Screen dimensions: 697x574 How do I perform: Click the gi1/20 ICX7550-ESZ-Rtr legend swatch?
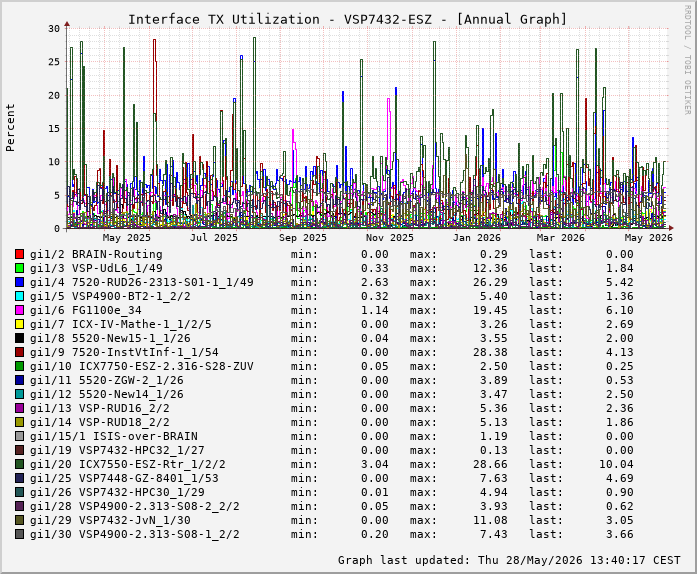(x=19, y=464)
